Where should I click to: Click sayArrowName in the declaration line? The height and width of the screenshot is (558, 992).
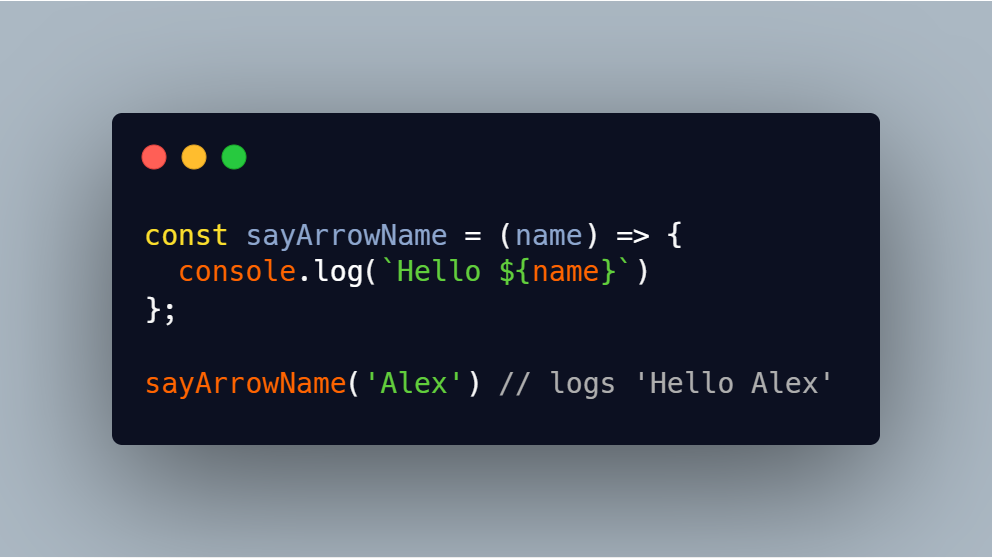pos(347,235)
